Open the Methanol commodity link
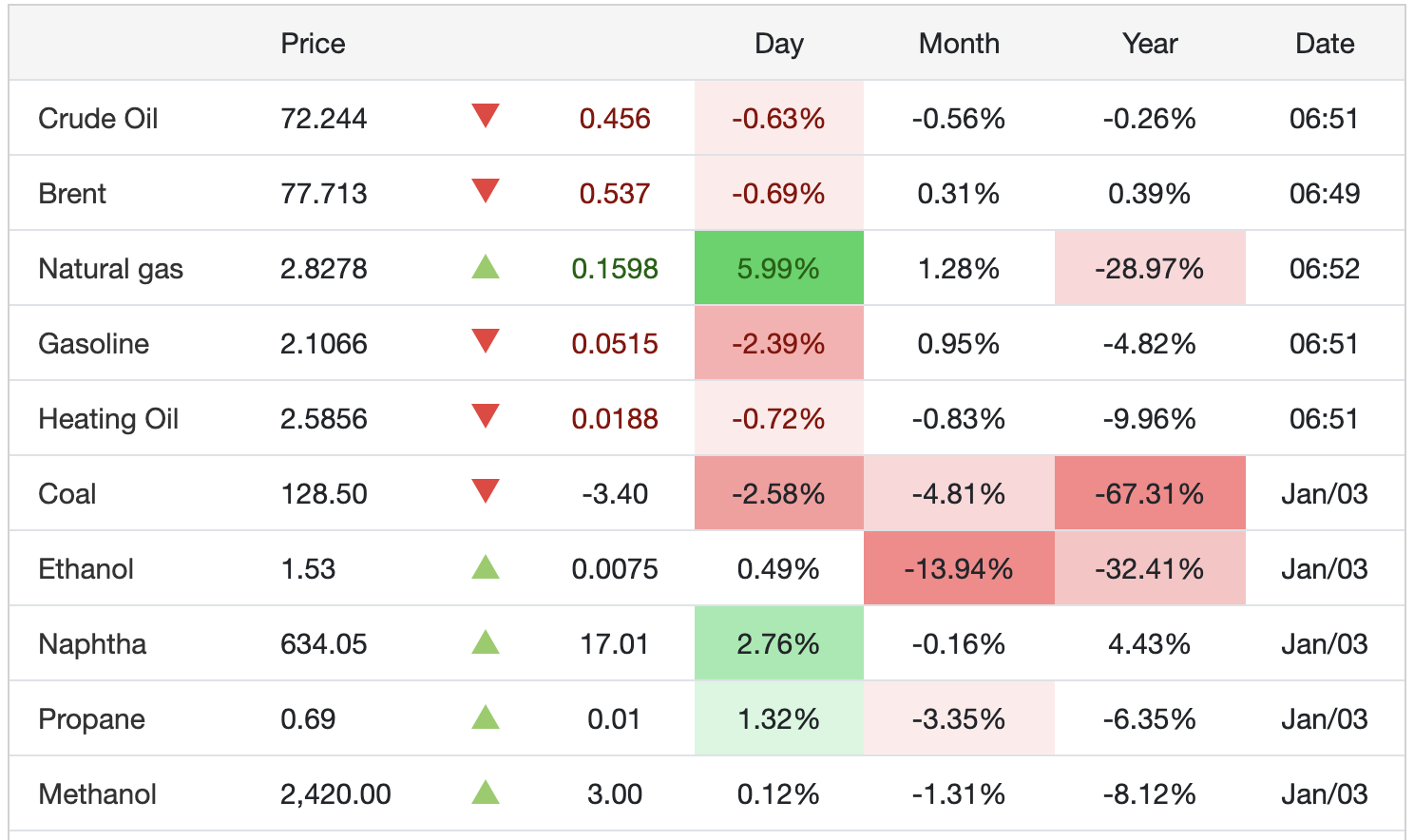Screen dimensions: 1414x840 97,794
